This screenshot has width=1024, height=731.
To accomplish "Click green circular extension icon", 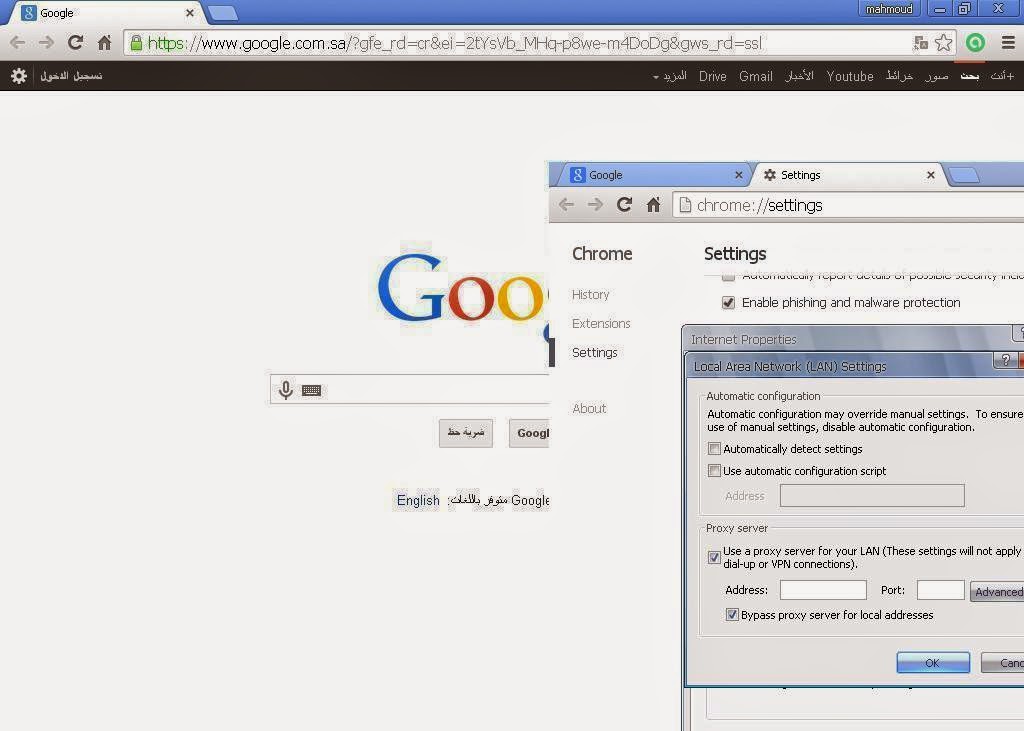I will click(x=975, y=43).
